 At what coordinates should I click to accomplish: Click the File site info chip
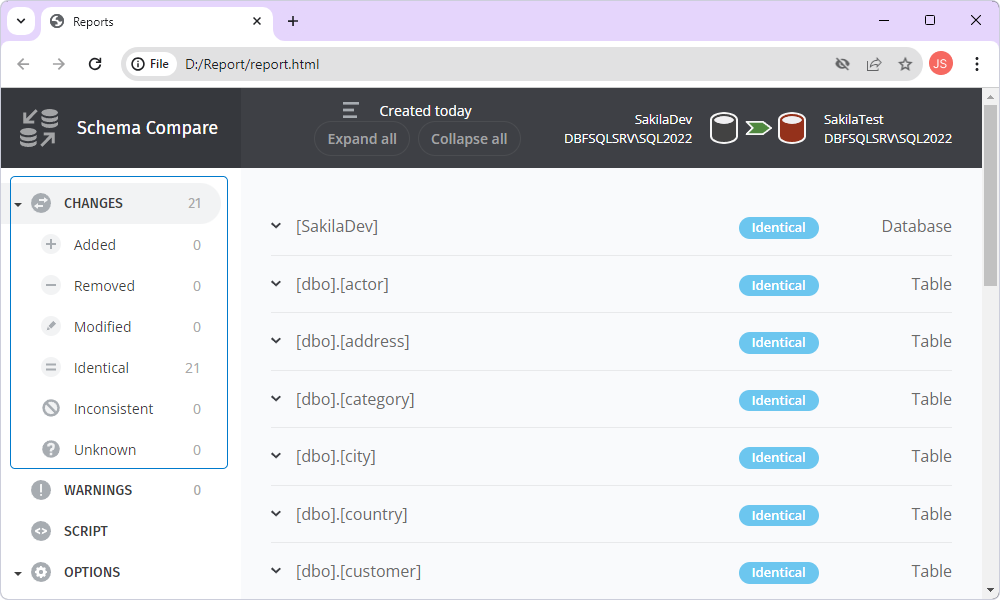[151, 64]
